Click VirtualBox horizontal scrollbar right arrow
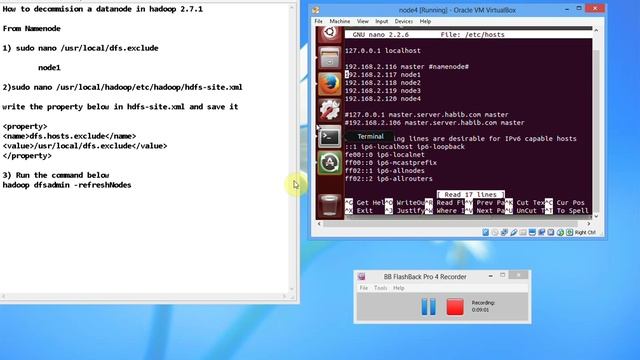The width and height of the screenshot is (640, 360). [x=589, y=224]
